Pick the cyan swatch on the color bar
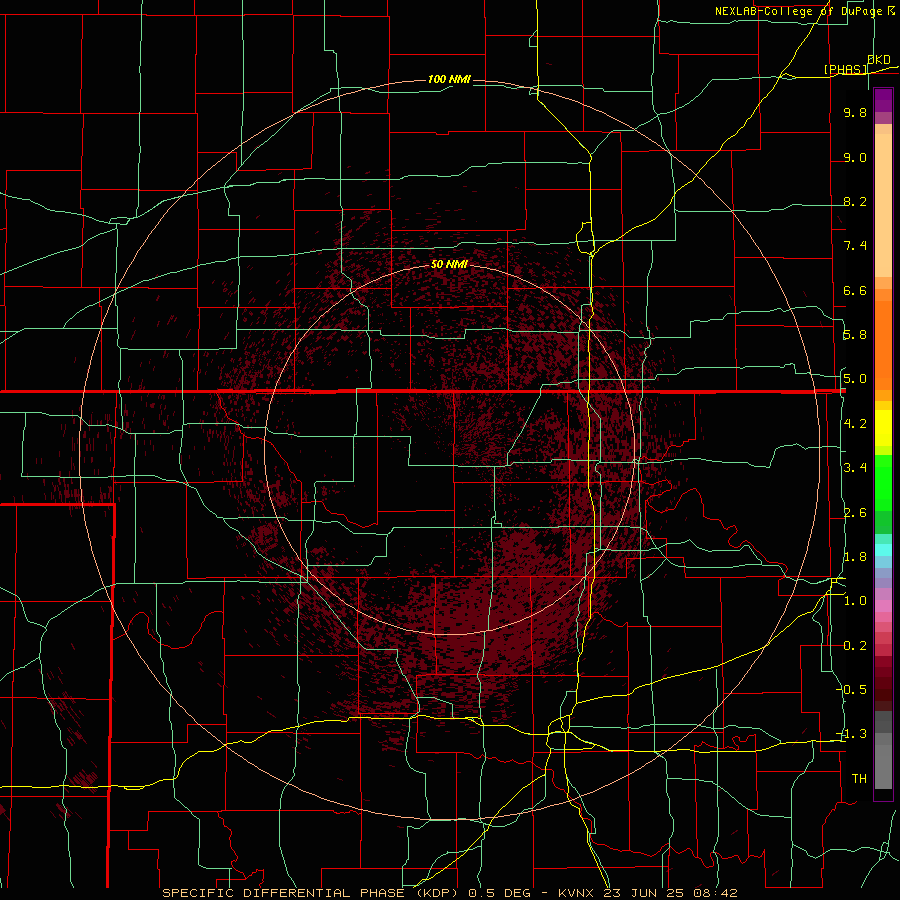Viewport: 900px width, 900px height. [883, 550]
